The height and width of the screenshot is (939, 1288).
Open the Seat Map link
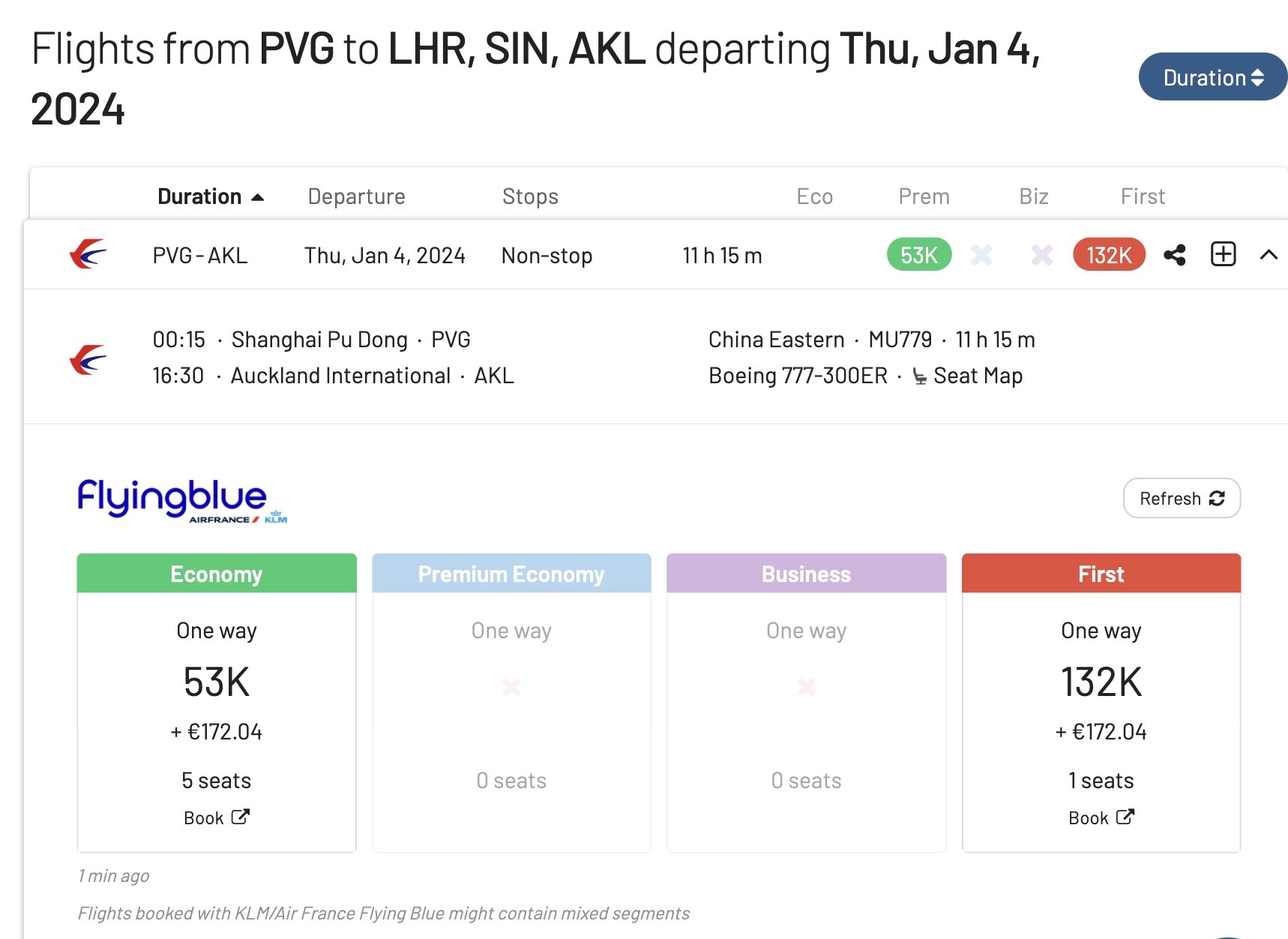tap(978, 376)
